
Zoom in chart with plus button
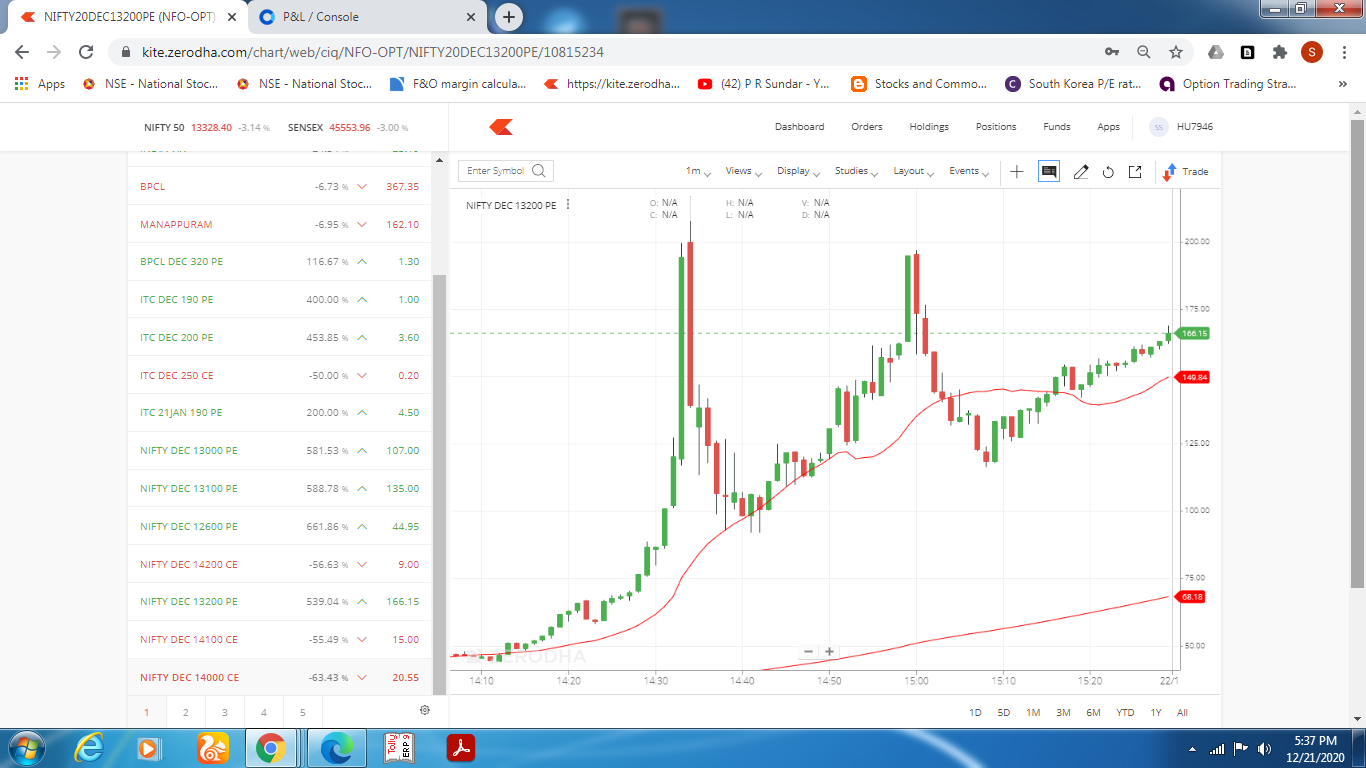pos(829,652)
